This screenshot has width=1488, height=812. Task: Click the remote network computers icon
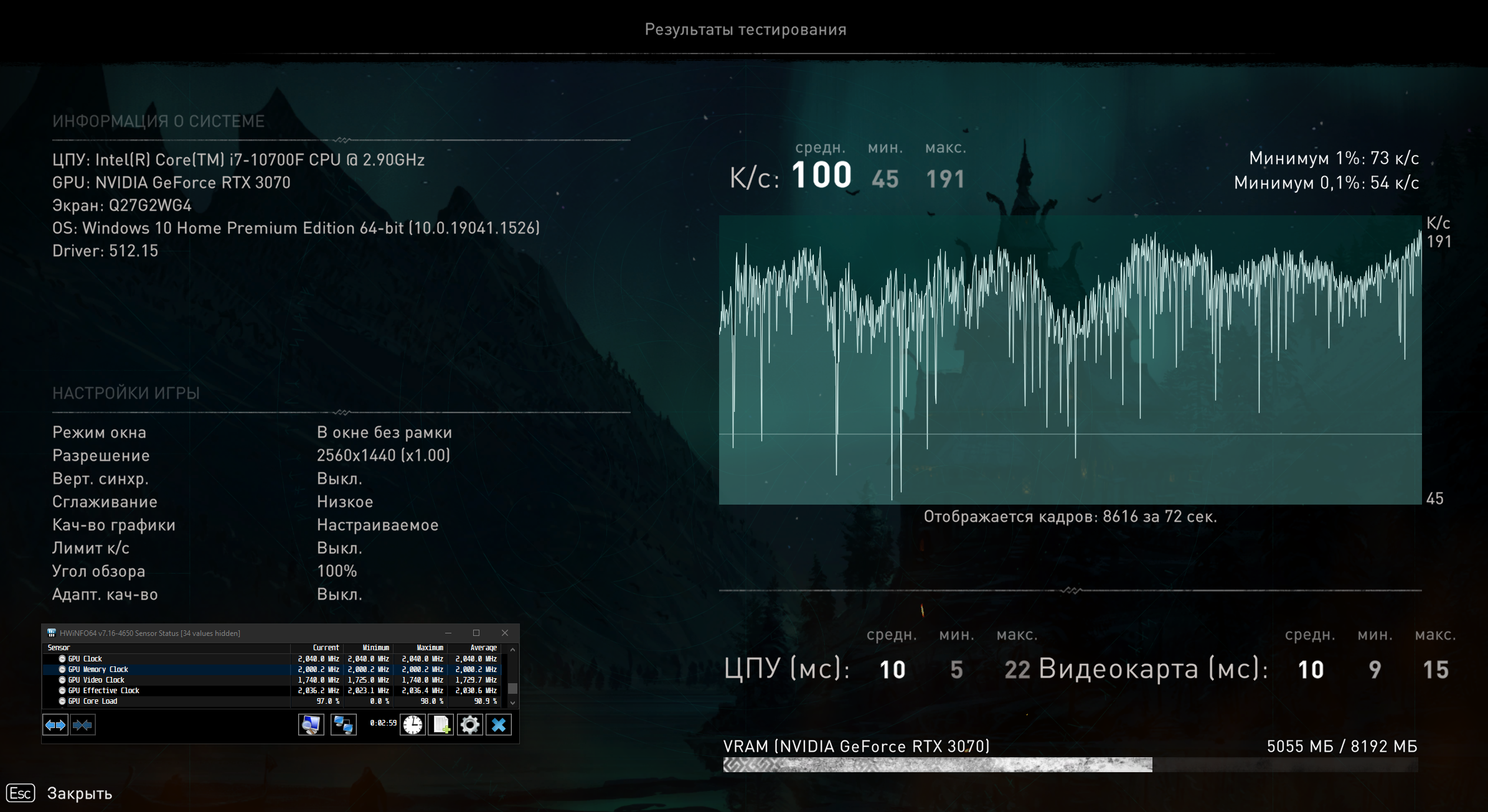(x=343, y=725)
